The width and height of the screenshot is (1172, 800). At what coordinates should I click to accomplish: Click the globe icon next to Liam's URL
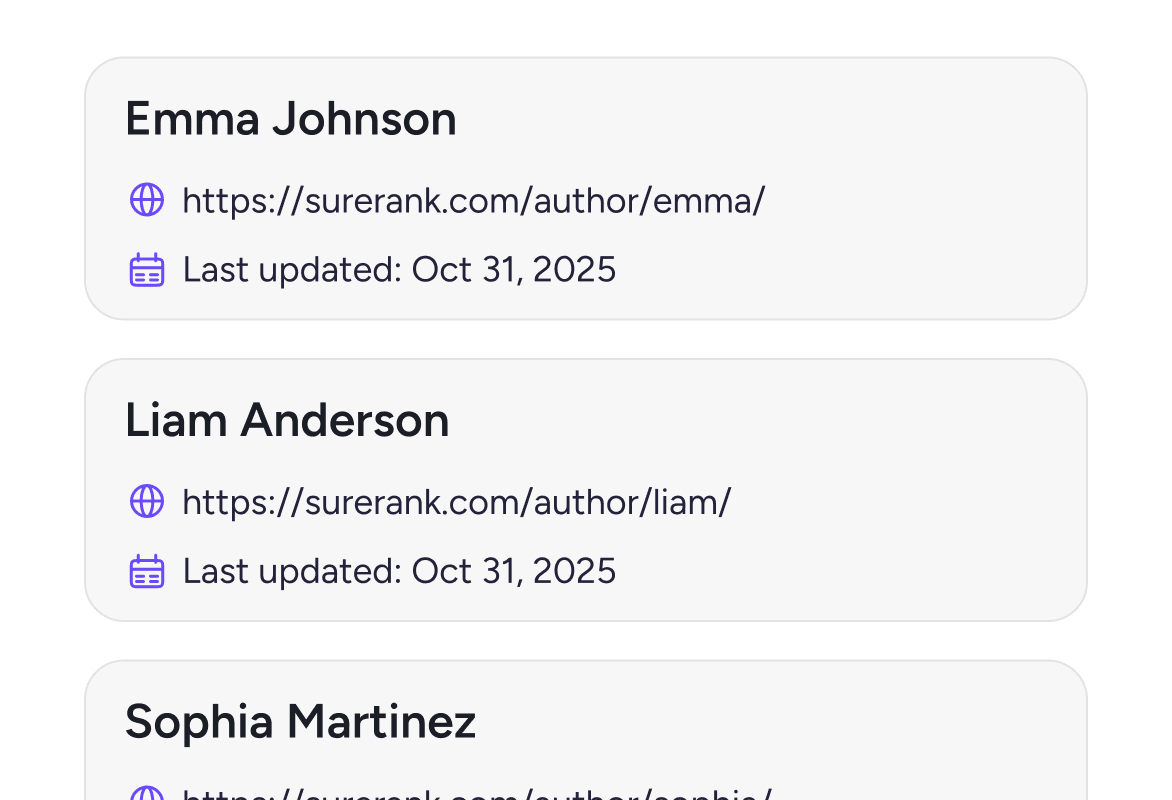pyautogui.click(x=146, y=501)
